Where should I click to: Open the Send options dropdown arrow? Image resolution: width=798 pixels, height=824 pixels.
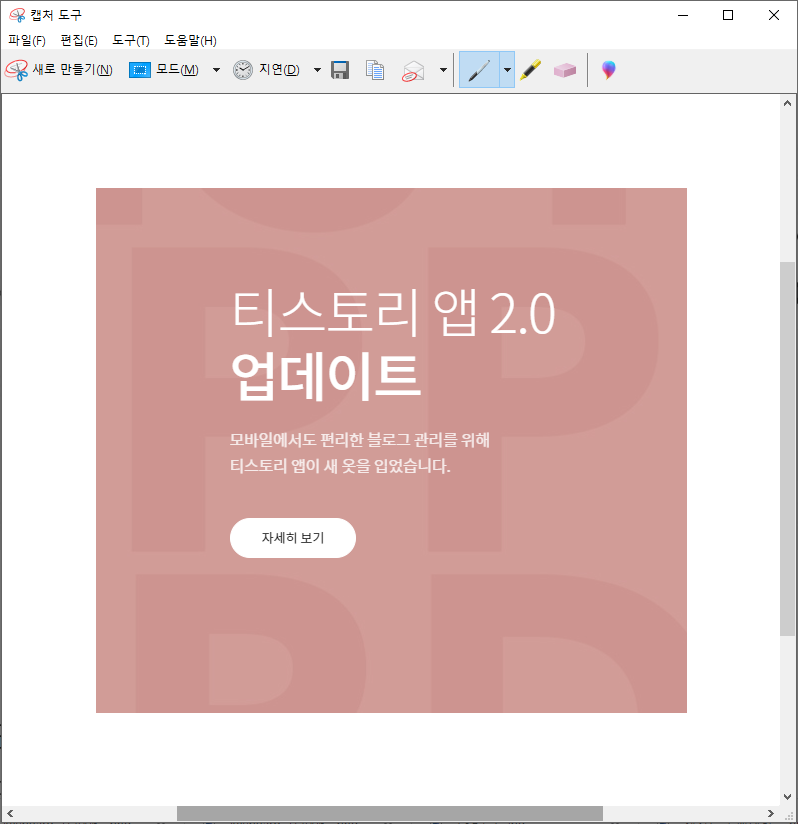[443, 70]
